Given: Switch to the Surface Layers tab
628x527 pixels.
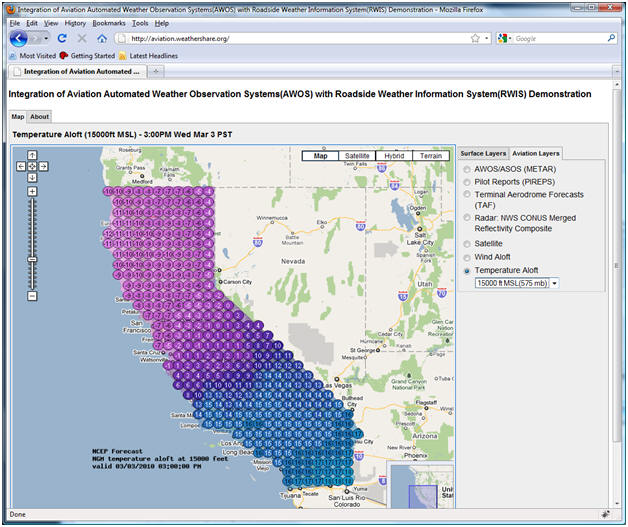Looking at the screenshot, I should pyautogui.click(x=483, y=153).
